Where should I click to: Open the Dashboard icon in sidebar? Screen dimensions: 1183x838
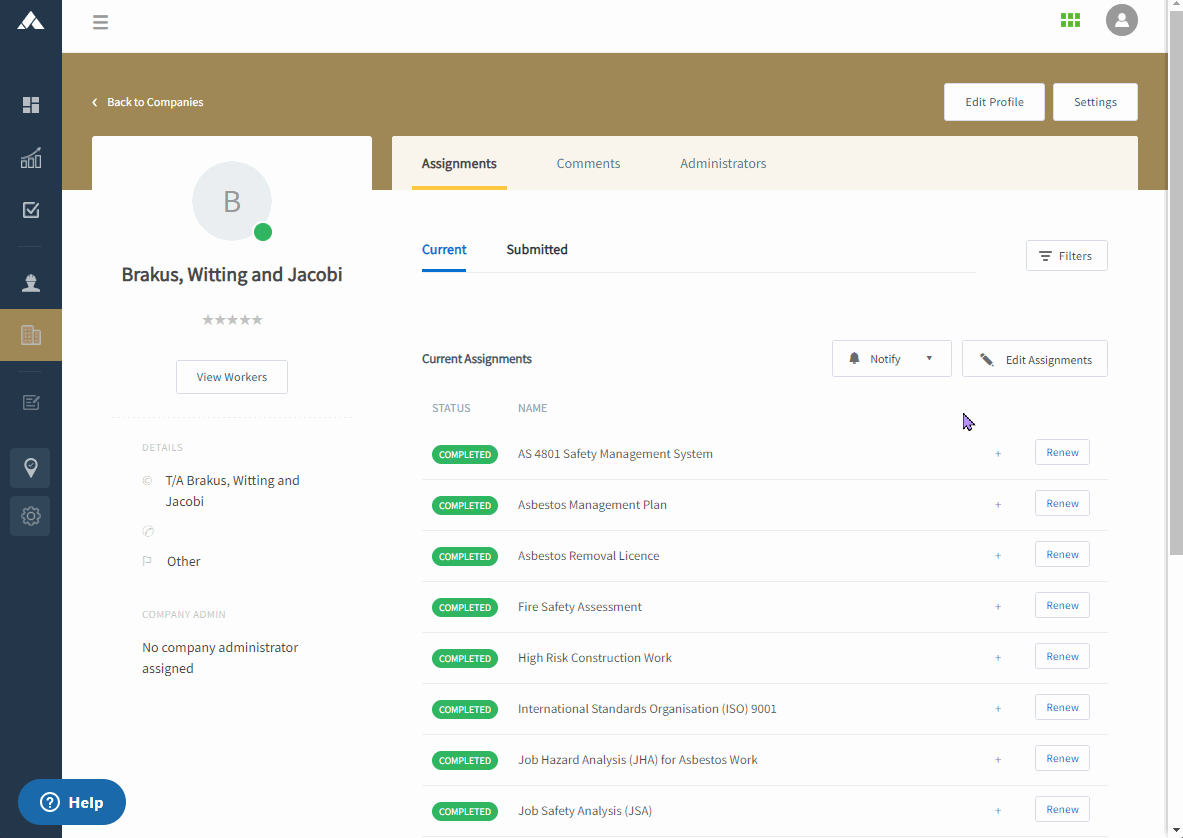click(30, 104)
